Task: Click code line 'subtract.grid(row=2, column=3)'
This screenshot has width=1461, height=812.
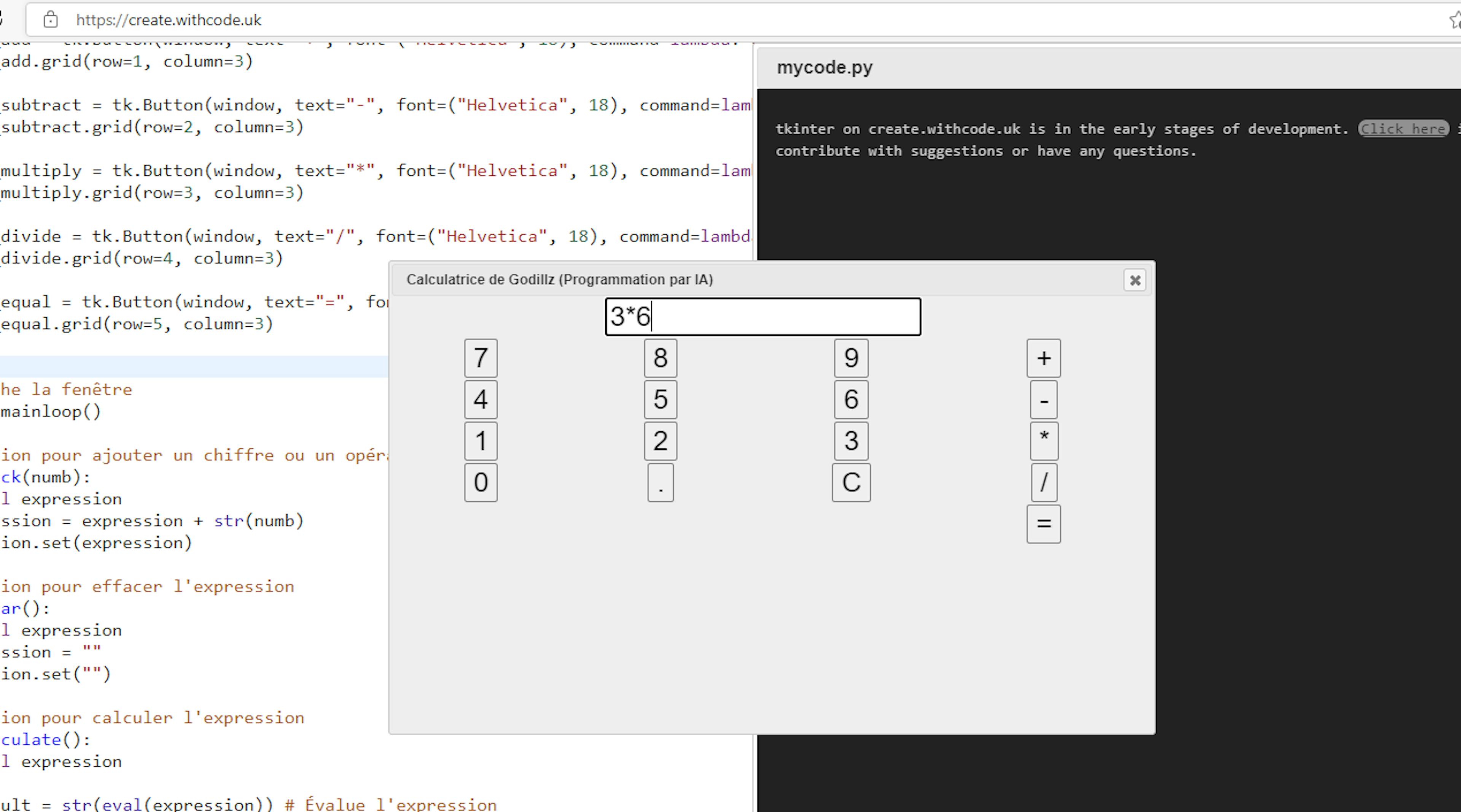Action: point(152,127)
